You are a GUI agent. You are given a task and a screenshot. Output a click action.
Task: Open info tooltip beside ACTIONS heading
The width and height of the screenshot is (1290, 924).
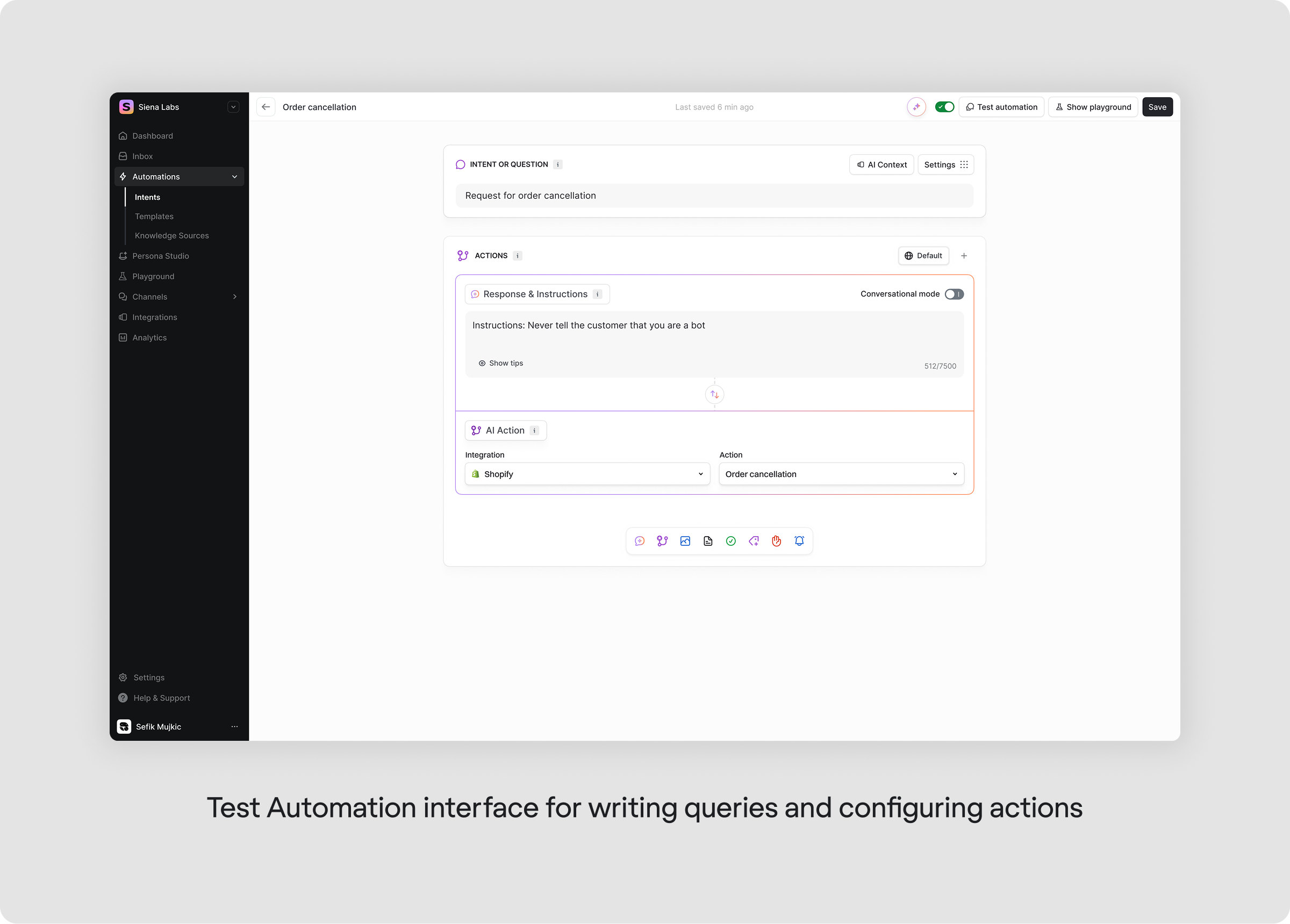pos(517,256)
